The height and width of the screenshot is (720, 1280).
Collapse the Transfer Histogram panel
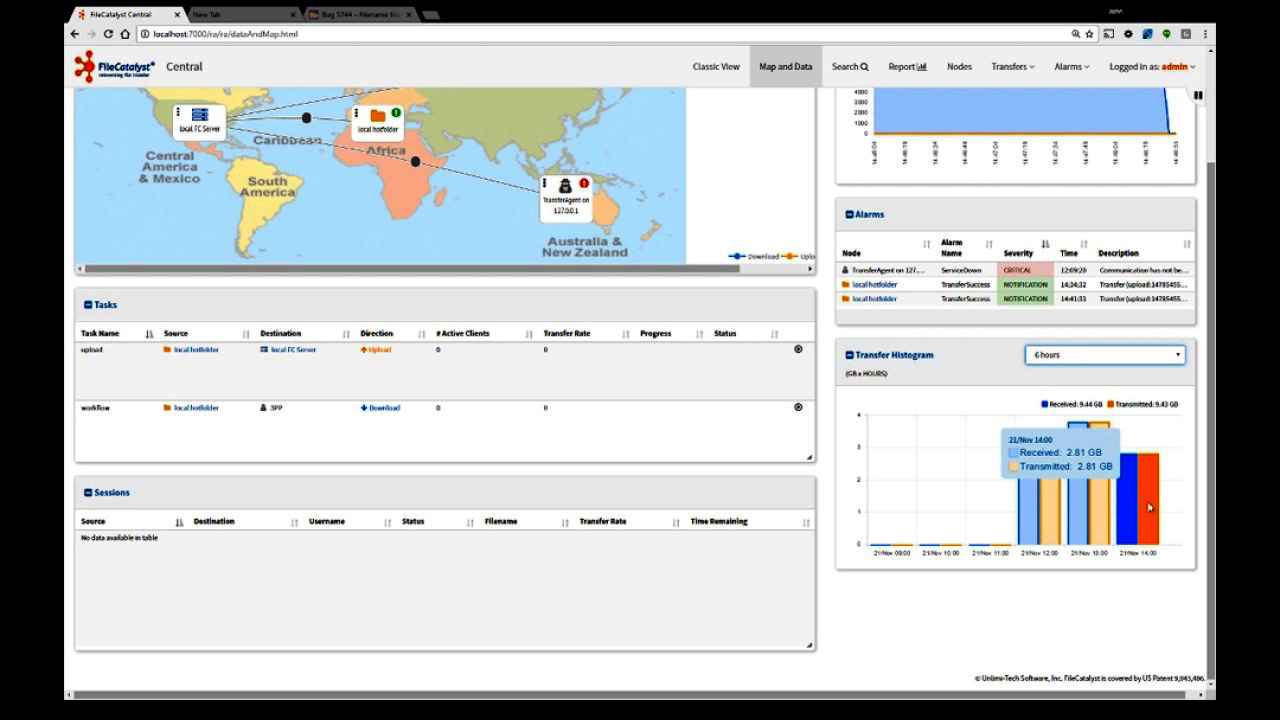point(849,355)
